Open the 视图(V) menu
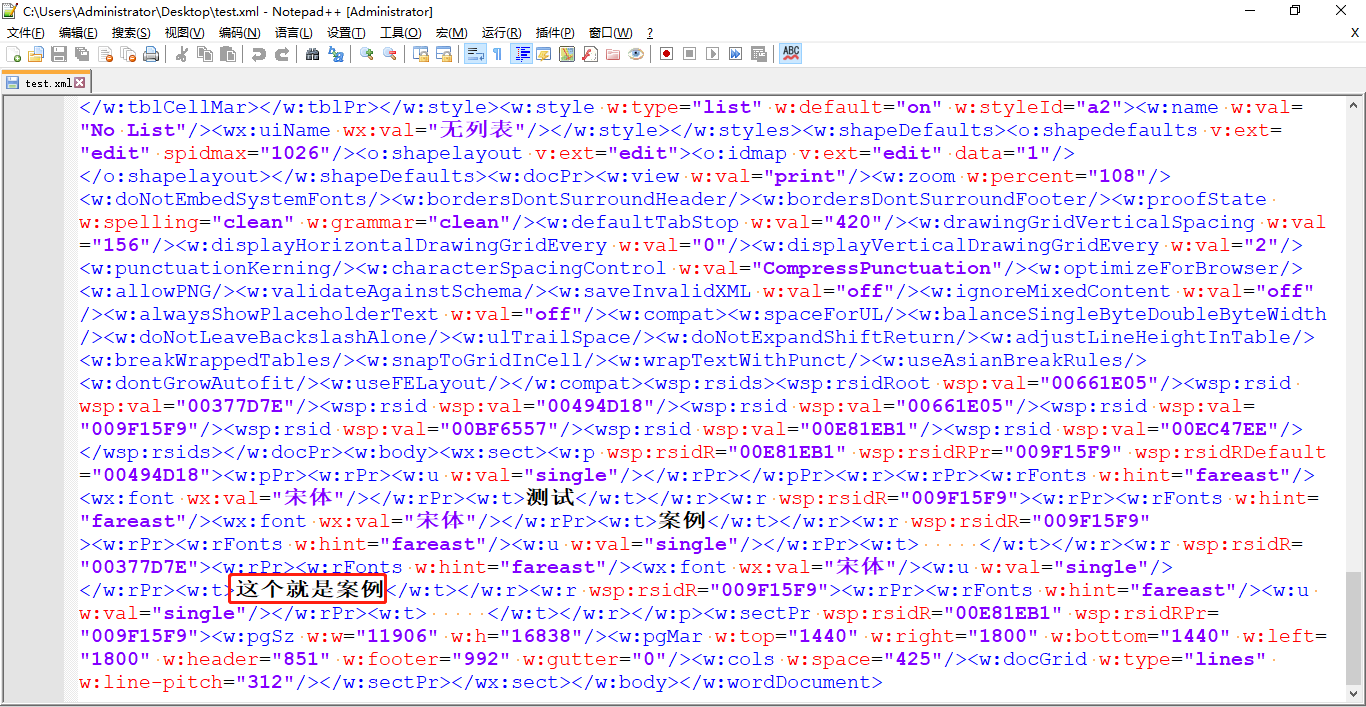The image size is (1366, 707). pyautogui.click(x=185, y=33)
